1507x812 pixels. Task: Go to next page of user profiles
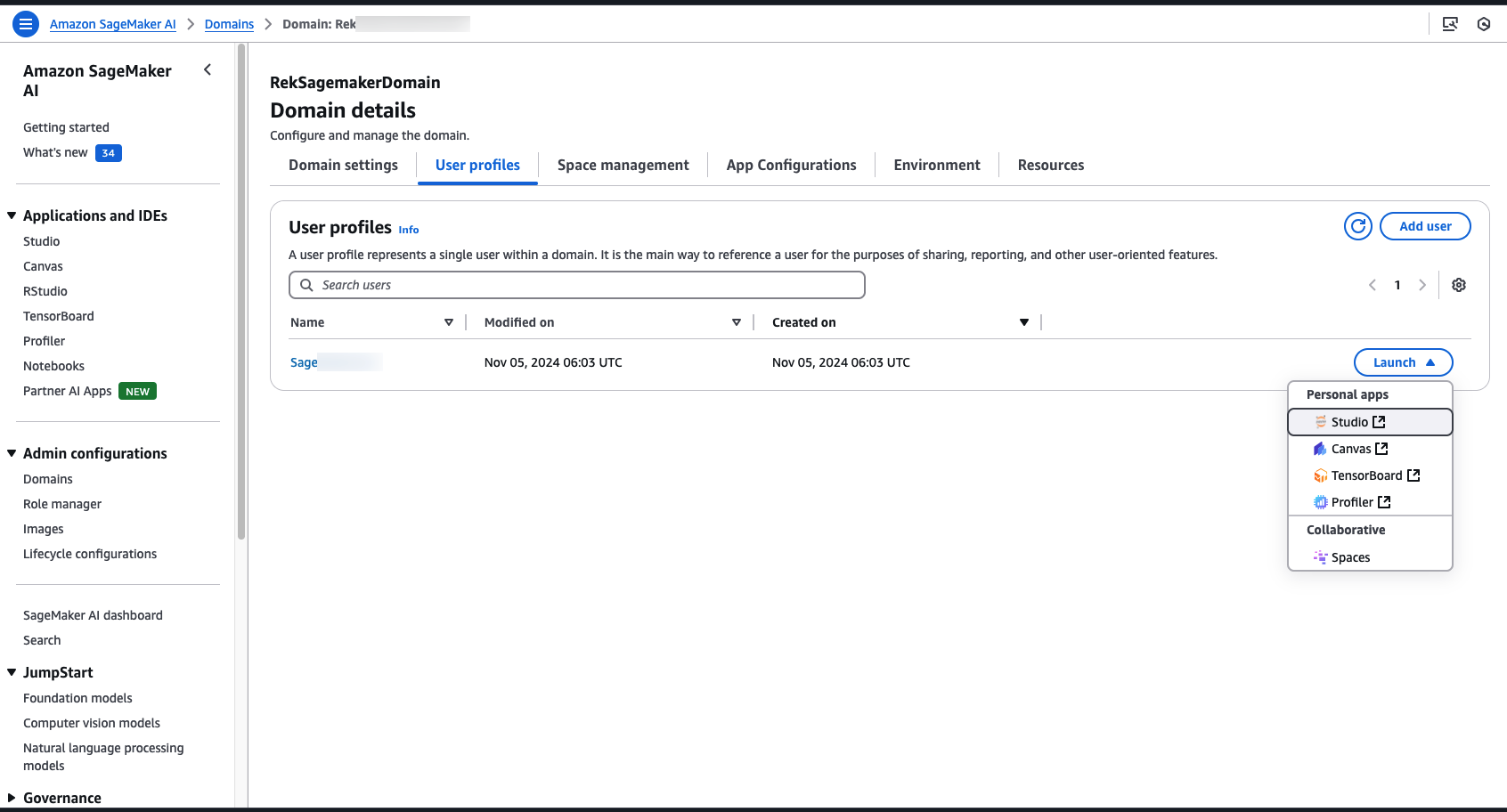[x=1422, y=285]
